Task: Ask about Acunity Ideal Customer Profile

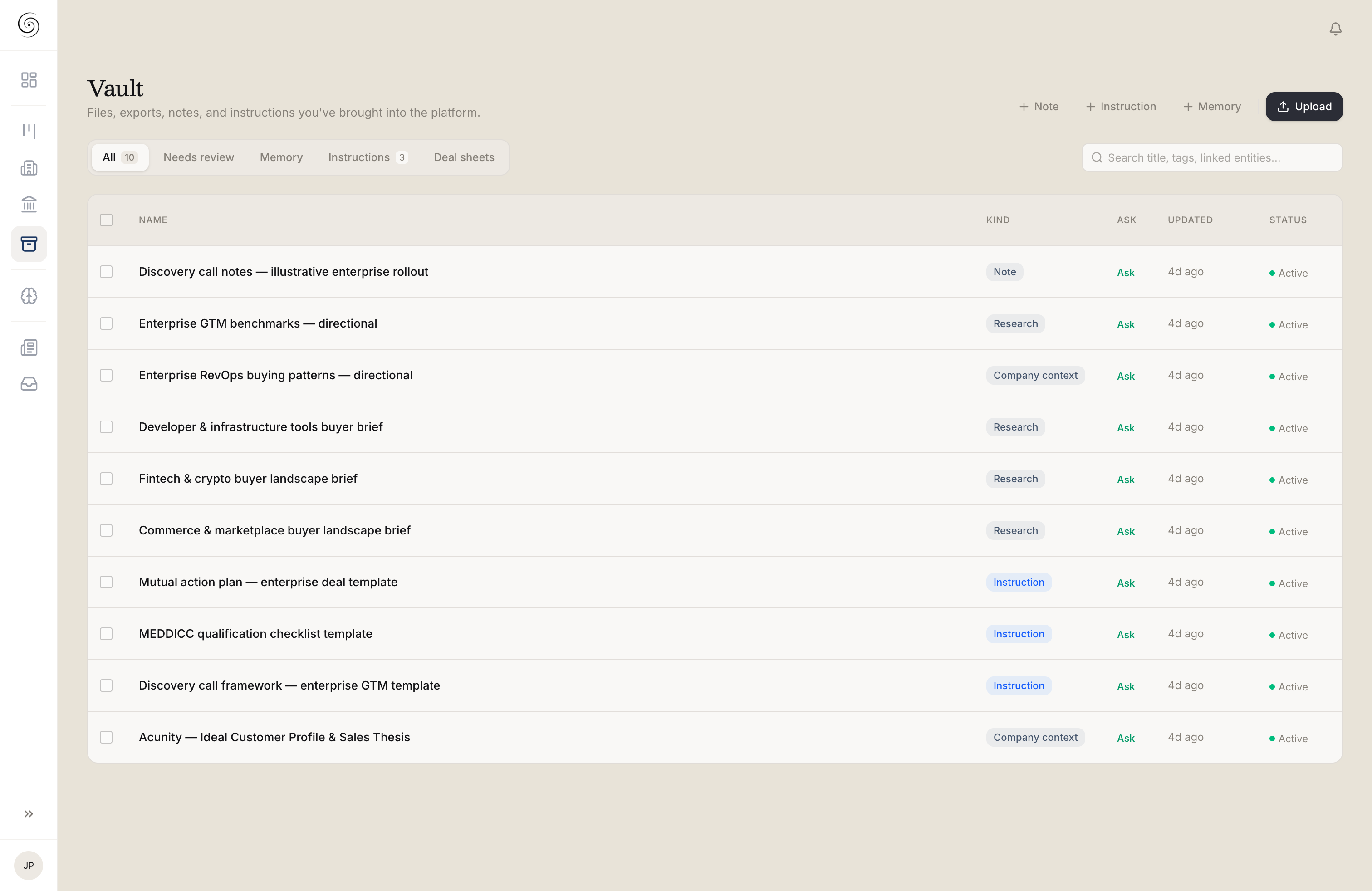Action: point(1125,738)
